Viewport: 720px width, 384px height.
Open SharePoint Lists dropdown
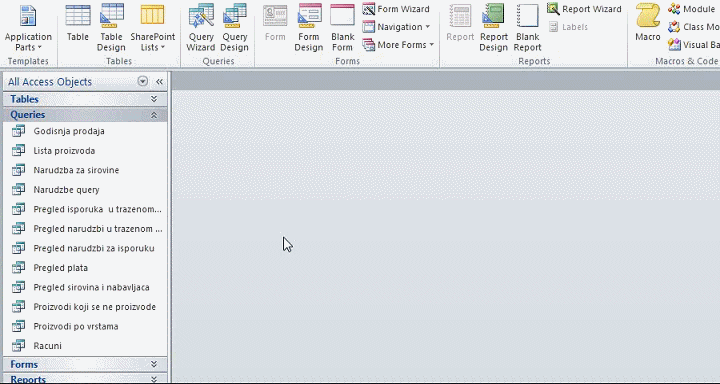152,28
